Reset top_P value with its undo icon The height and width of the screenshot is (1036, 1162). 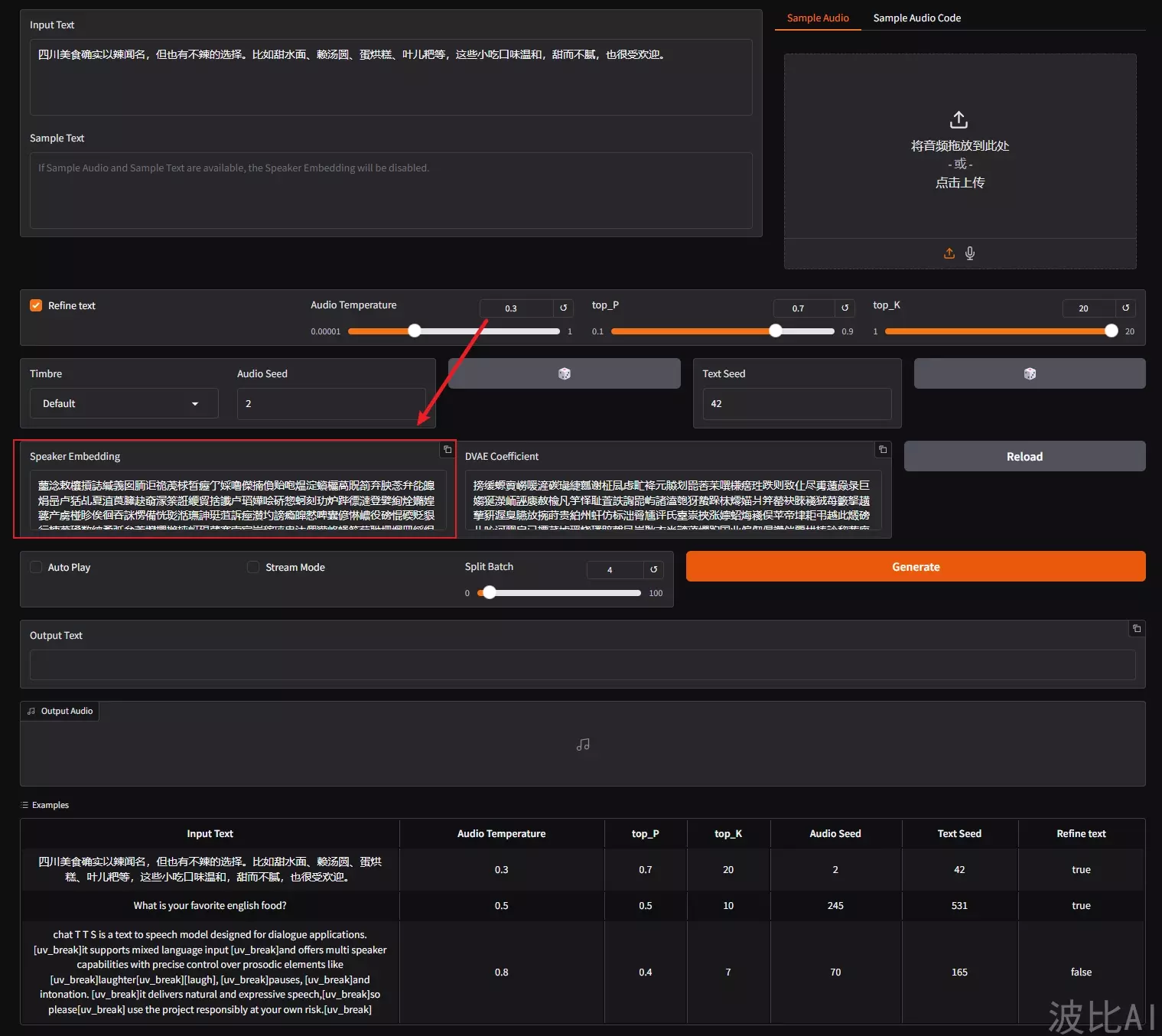click(845, 308)
